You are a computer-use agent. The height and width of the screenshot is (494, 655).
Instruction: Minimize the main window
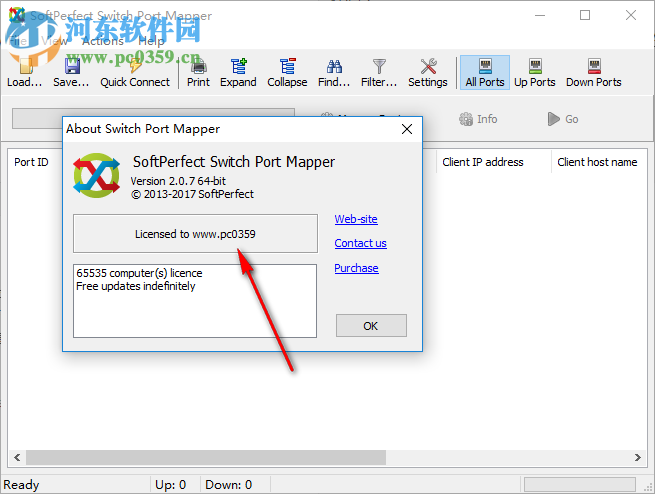(x=540, y=15)
